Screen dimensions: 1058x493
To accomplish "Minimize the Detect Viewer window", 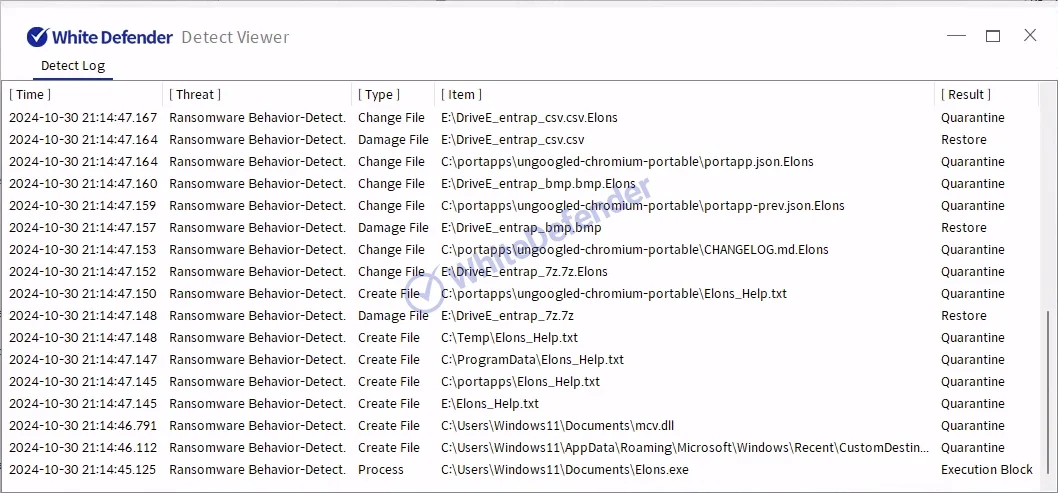I will [957, 36].
